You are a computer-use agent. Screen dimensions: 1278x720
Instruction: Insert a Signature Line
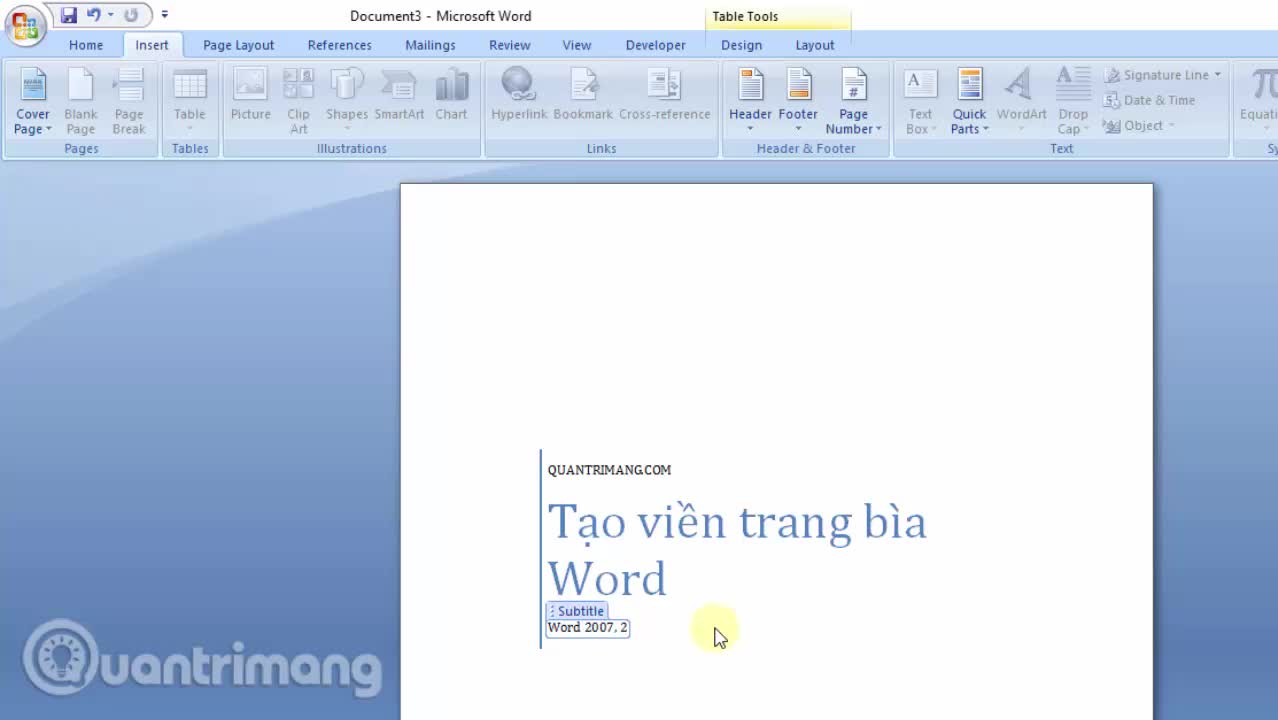click(1156, 75)
